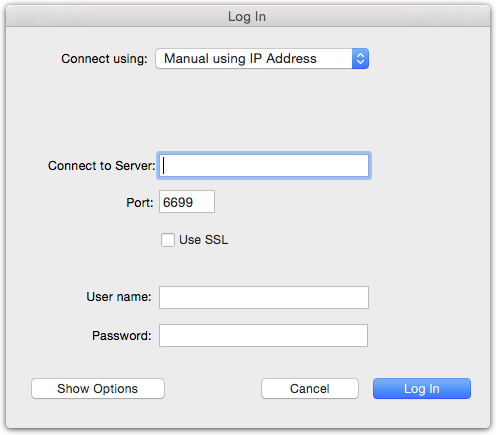
Task: Select the Manual using IP Address text
Action: (x=240, y=59)
